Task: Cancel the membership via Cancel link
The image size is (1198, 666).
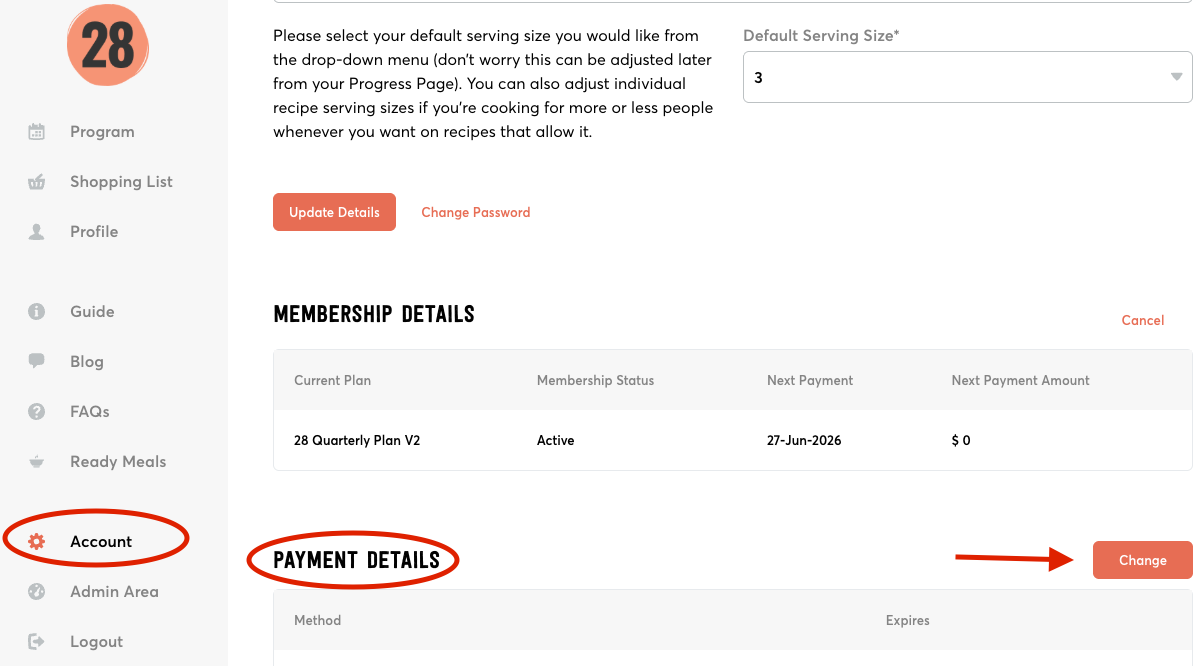Action: coord(1142,321)
